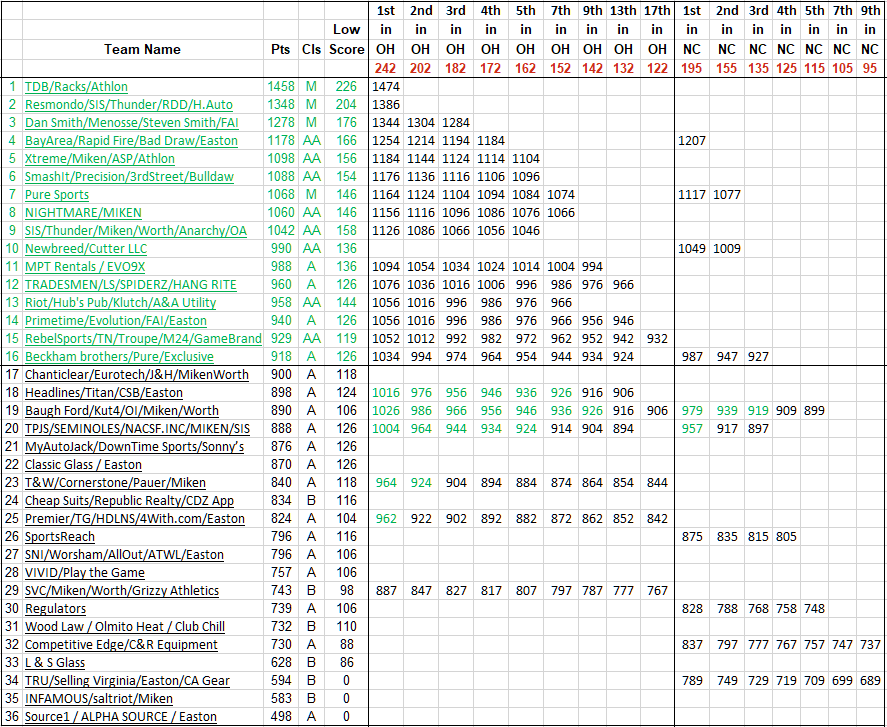The height and width of the screenshot is (727, 887).
Task: Open Source1 / ALPHA SOURCE / Easton link
Action: pyautogui.click(x=120, y=717)
